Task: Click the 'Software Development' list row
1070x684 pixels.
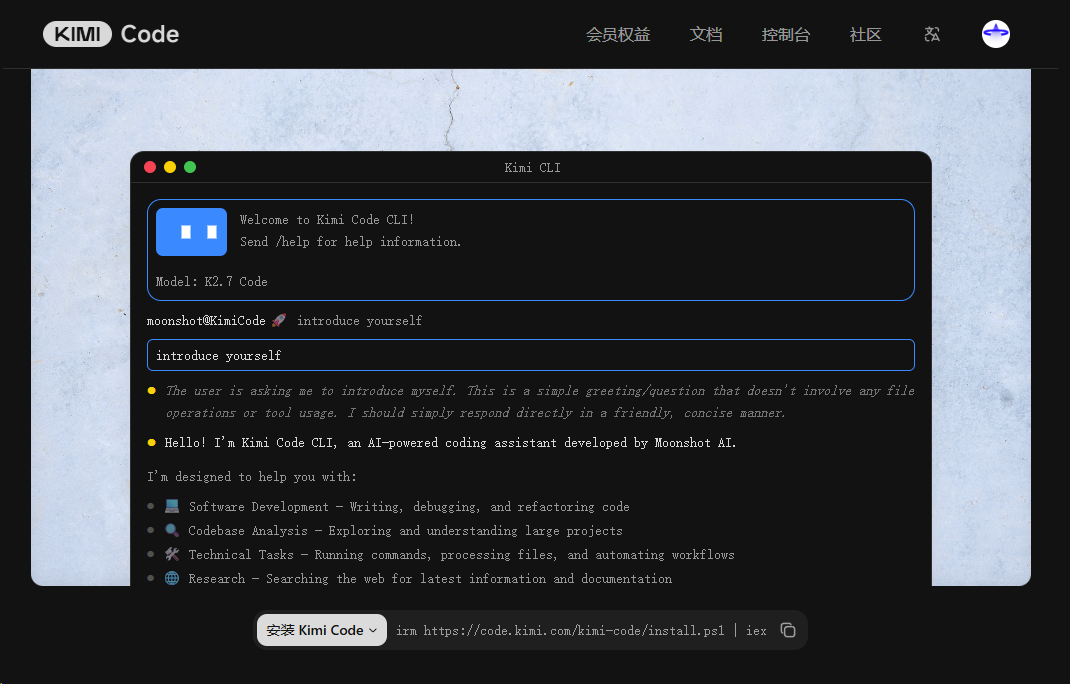Action: coord(388,507)
